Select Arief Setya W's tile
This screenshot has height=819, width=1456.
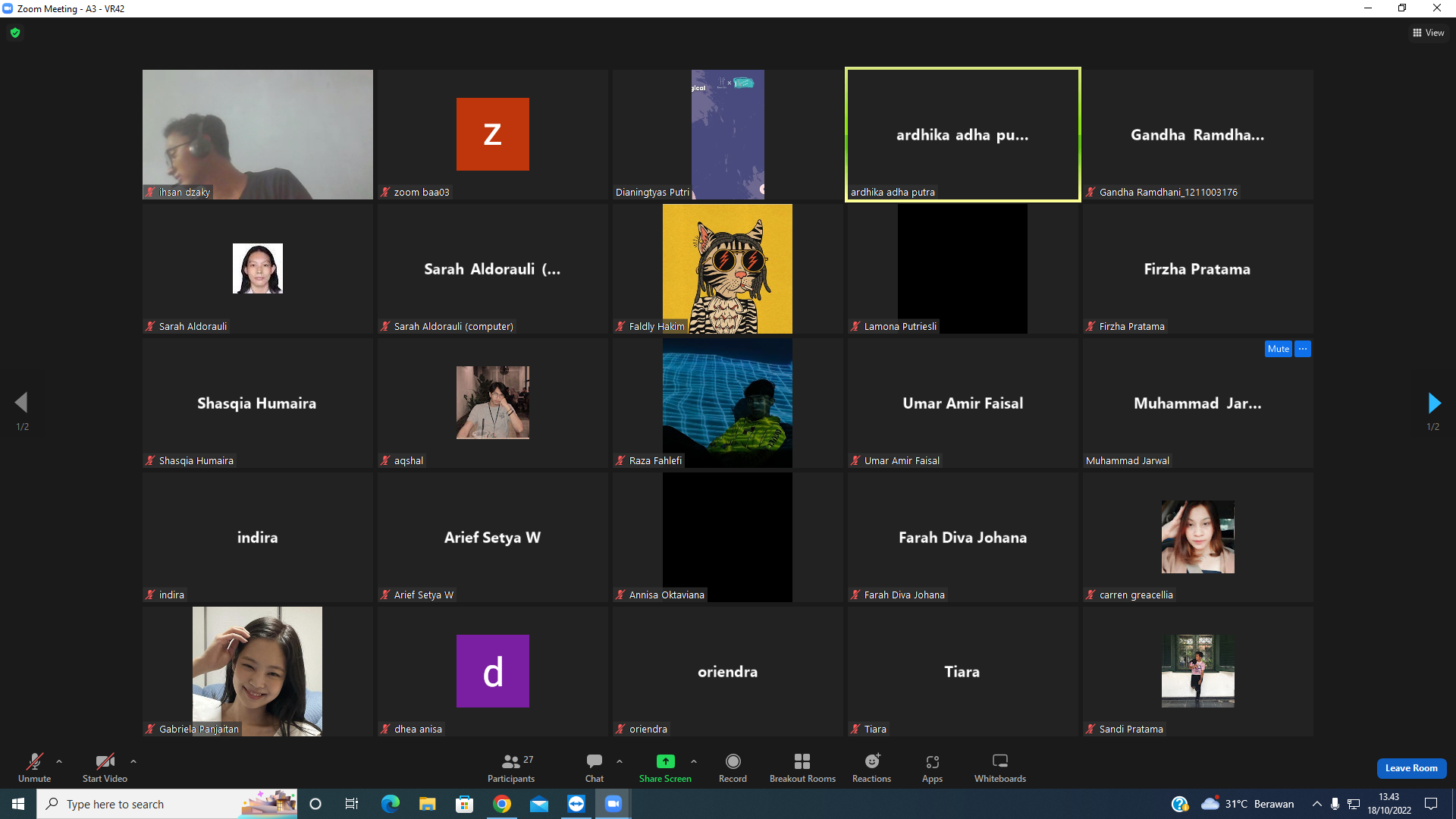[493, 537]
